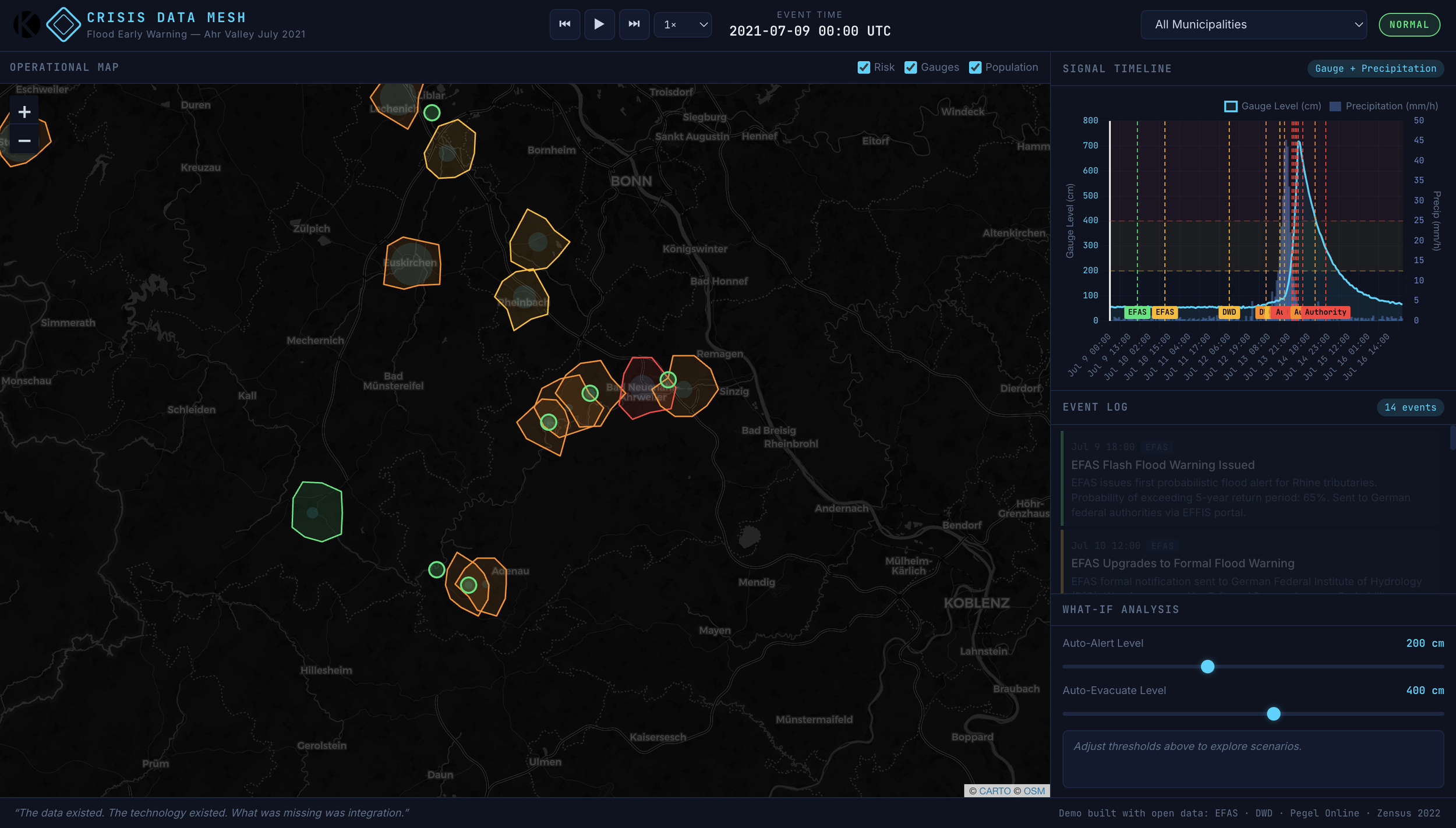1456x828 pixels.
Task: Zoom in on the map
Action: 24,112
